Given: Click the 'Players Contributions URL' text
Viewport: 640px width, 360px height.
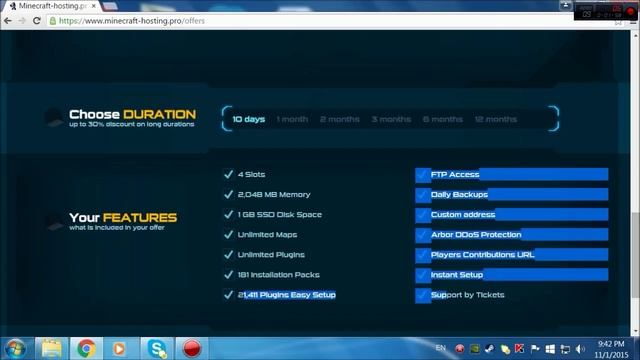Looking at the screenshot, I should [482, 254].
